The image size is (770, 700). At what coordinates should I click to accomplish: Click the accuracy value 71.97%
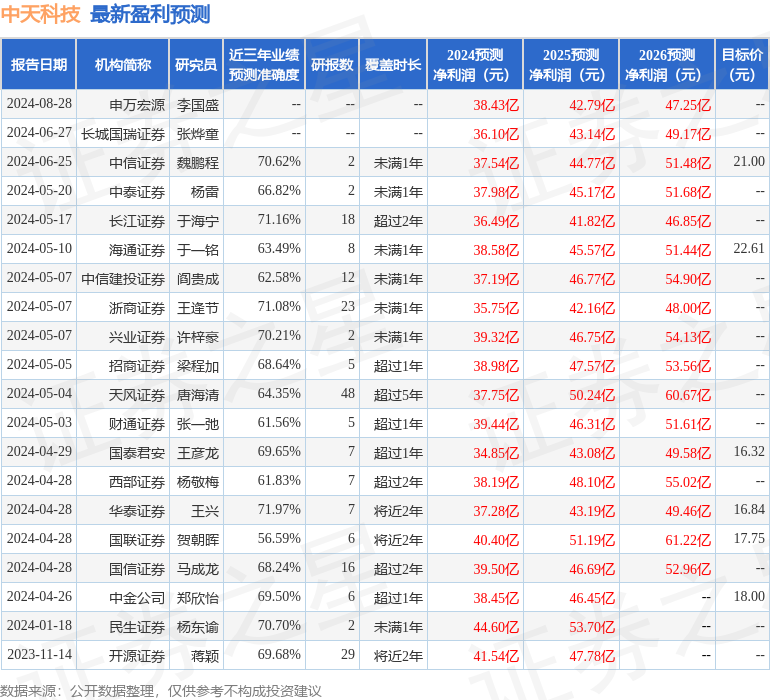pos(279,510)
